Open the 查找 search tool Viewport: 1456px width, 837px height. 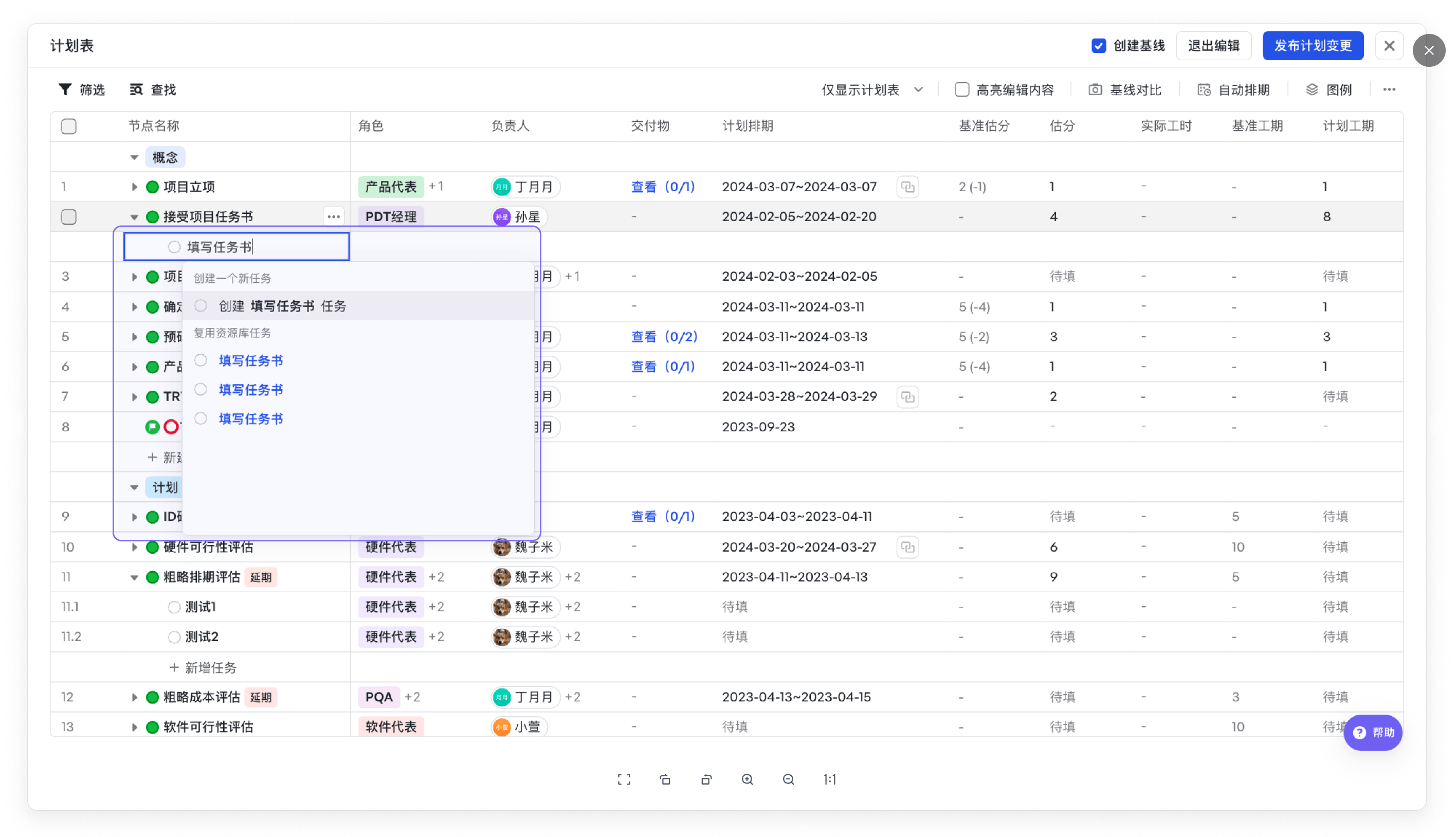coord(153,89)
